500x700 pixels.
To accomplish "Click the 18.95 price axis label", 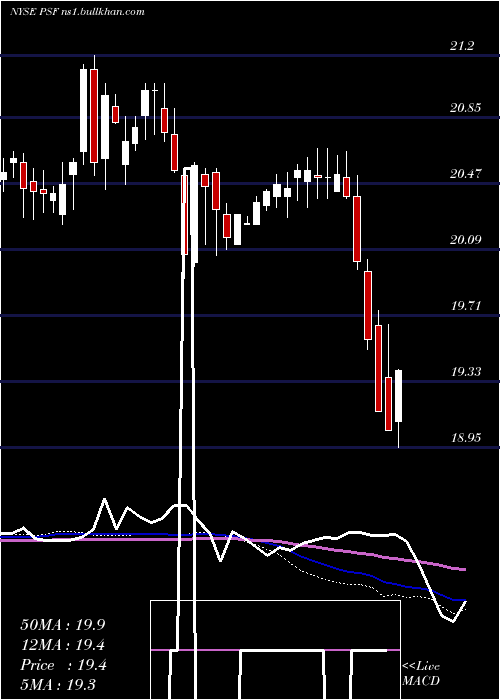I will pos(466,438).
